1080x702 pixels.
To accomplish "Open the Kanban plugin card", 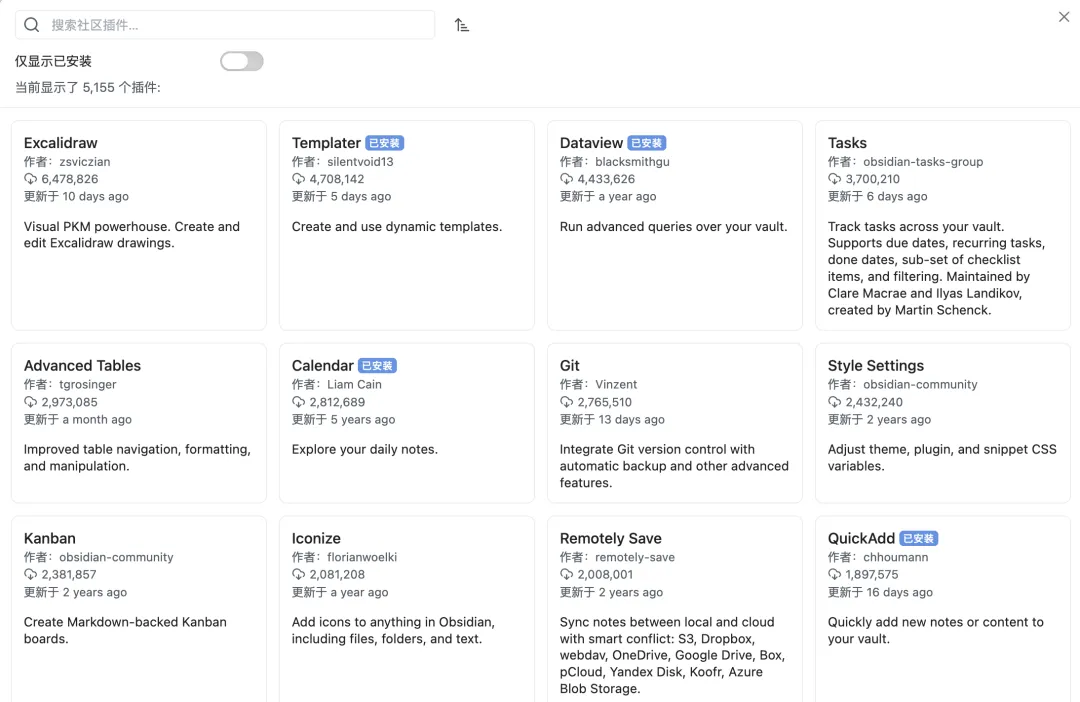I will [139, 609].
